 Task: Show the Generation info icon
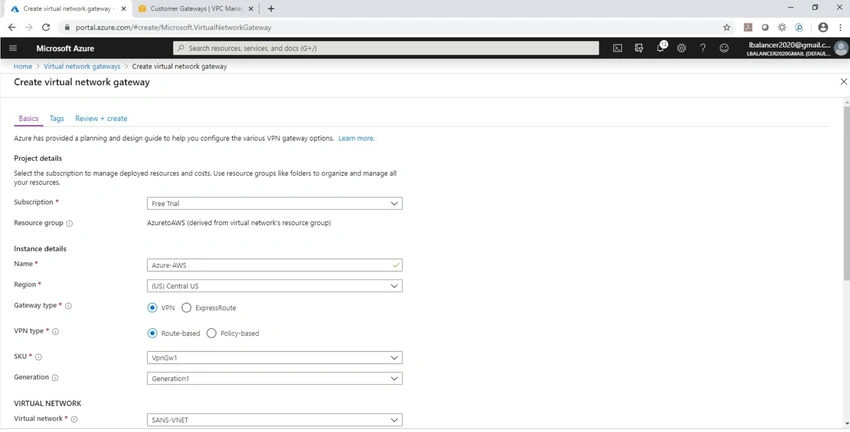[55, 377]
